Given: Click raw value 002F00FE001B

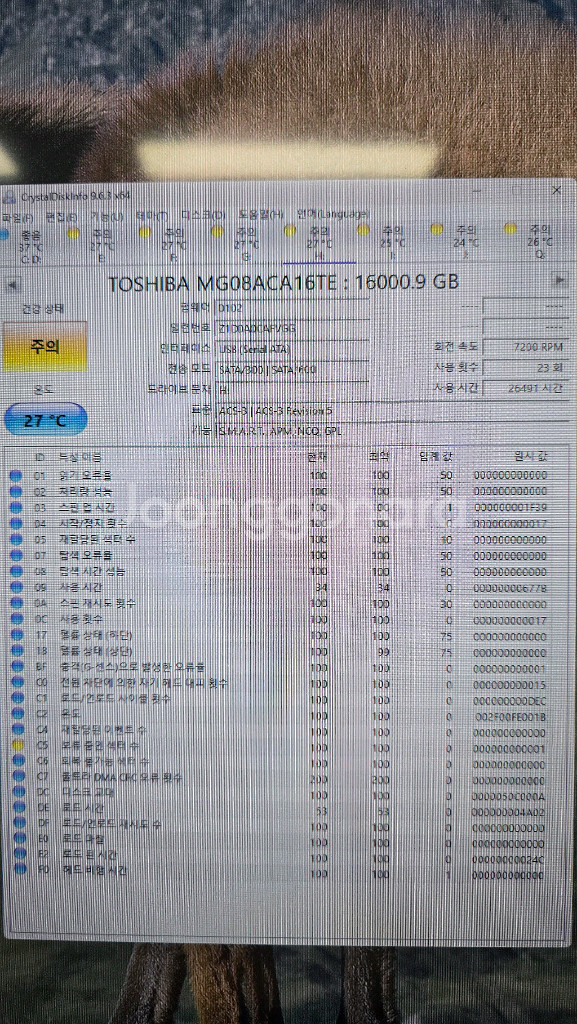Looking at the screenshot, I should tap(510, 717).
